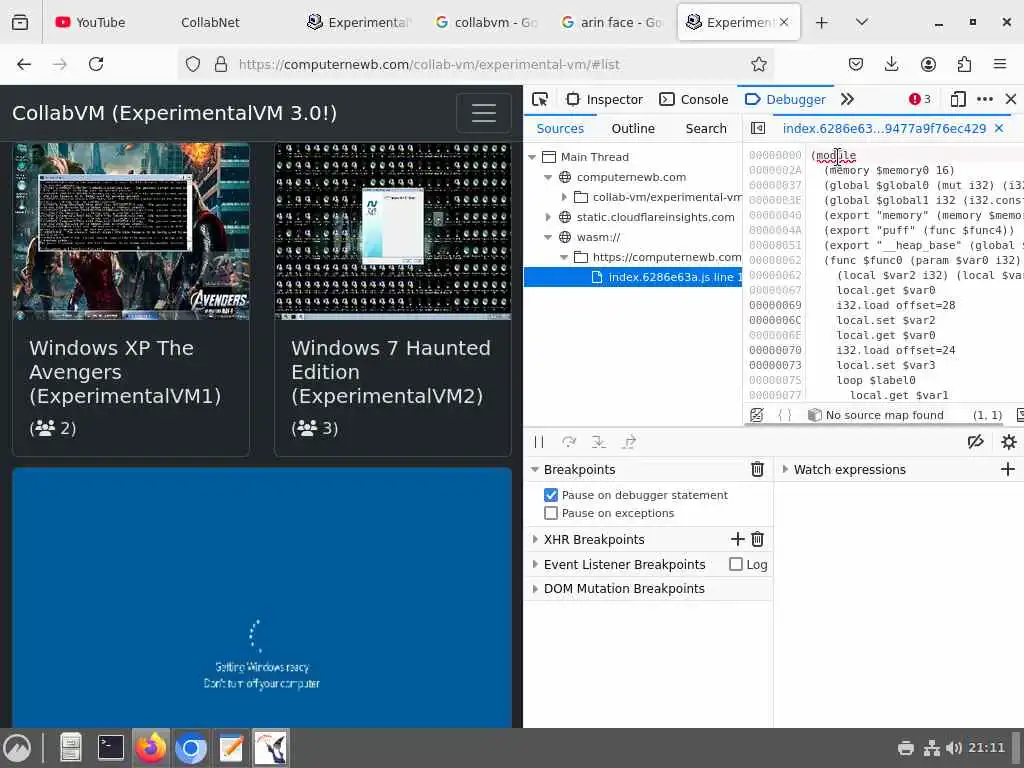Click the URL address bar
The width and height of the screenshot is (1024, 768).
476,64
